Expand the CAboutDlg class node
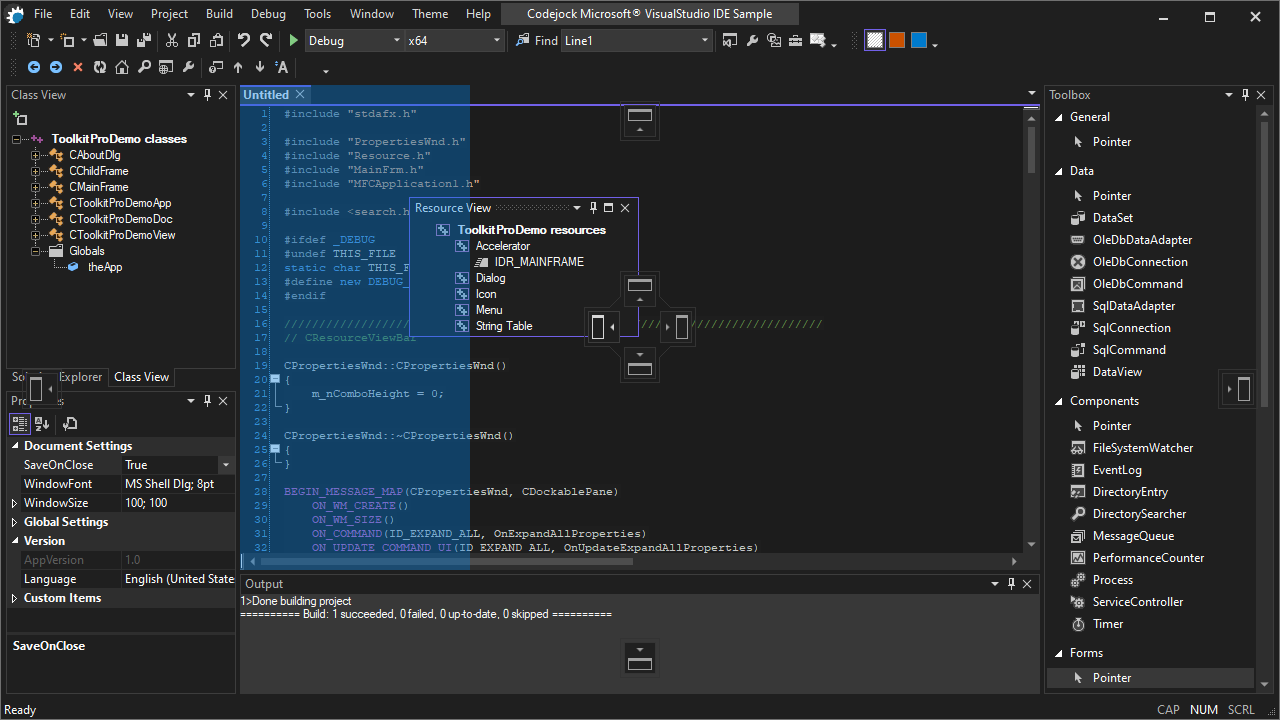This screenshot has width=1280, height=720. (x=36, y=155)
